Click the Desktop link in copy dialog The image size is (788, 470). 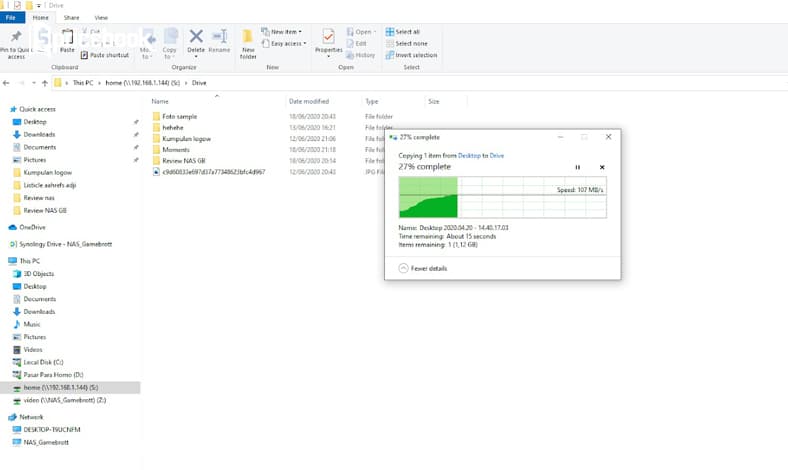(x=469, y=156)
